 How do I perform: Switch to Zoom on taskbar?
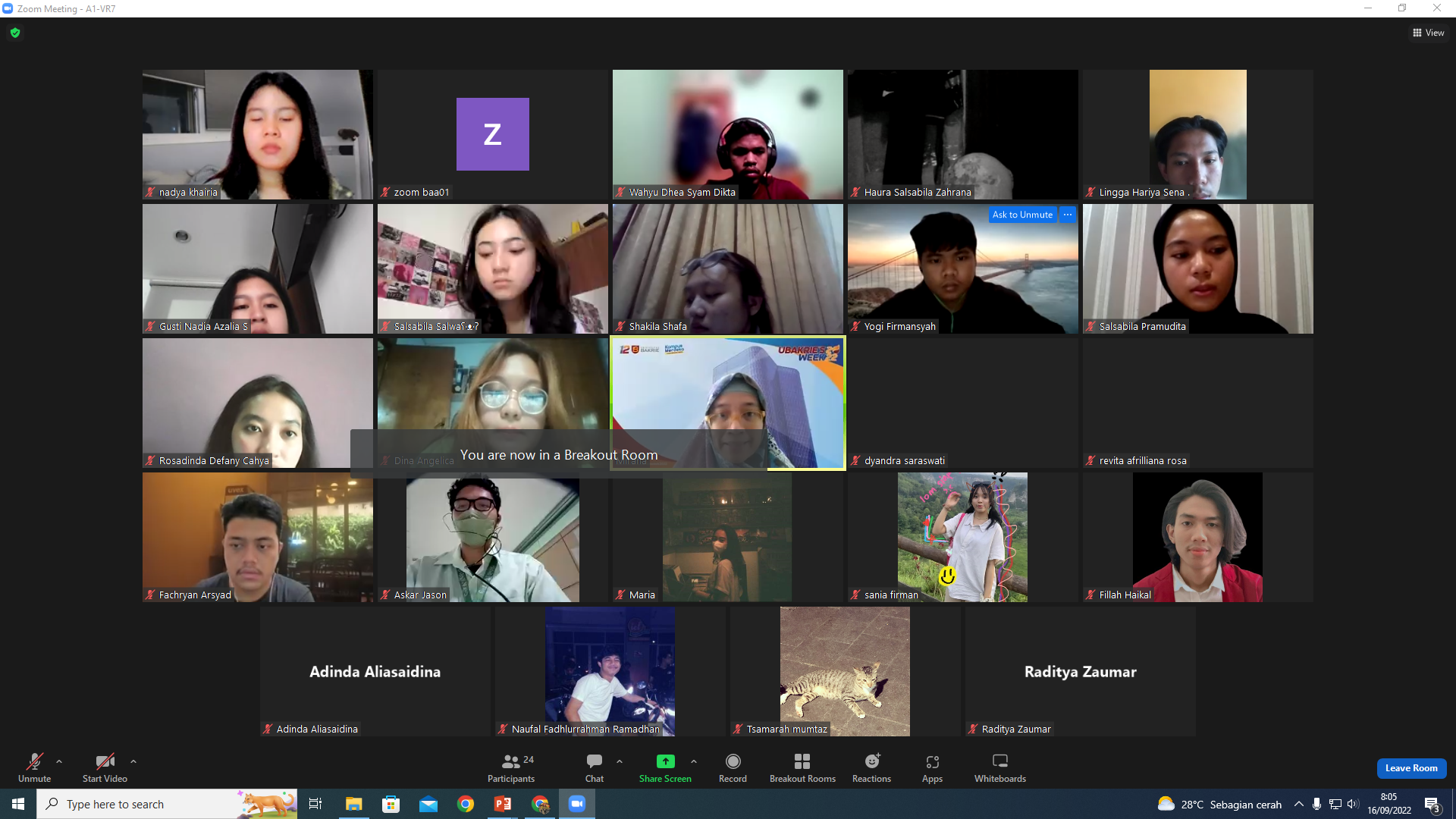pos(577,804)
